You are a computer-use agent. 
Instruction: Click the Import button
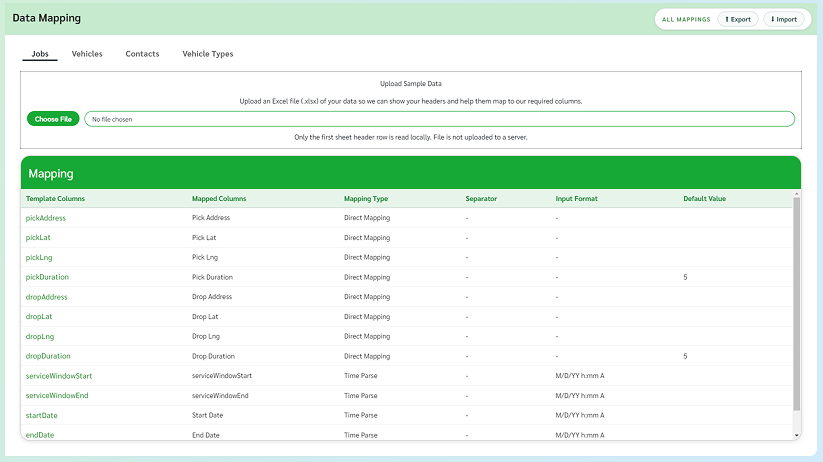(x=783, y=19)
